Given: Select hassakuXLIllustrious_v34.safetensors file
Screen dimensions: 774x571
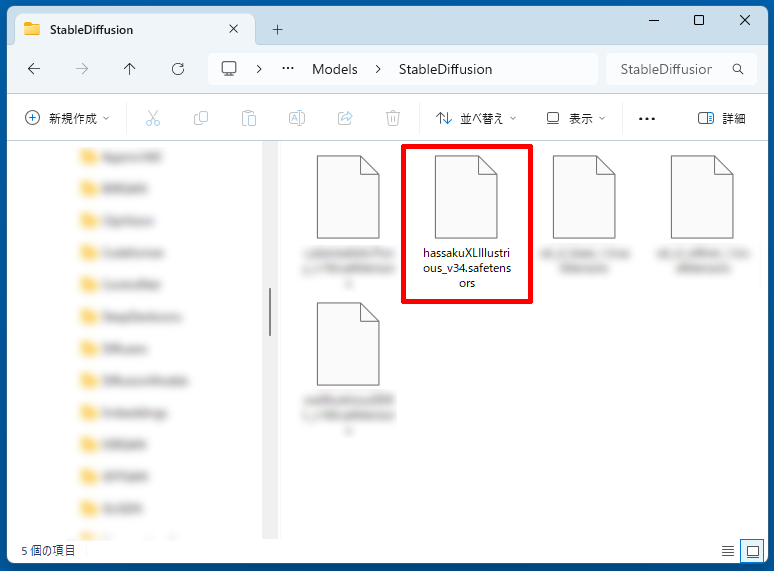Looking at the screenshot, I should coord(467,224).
